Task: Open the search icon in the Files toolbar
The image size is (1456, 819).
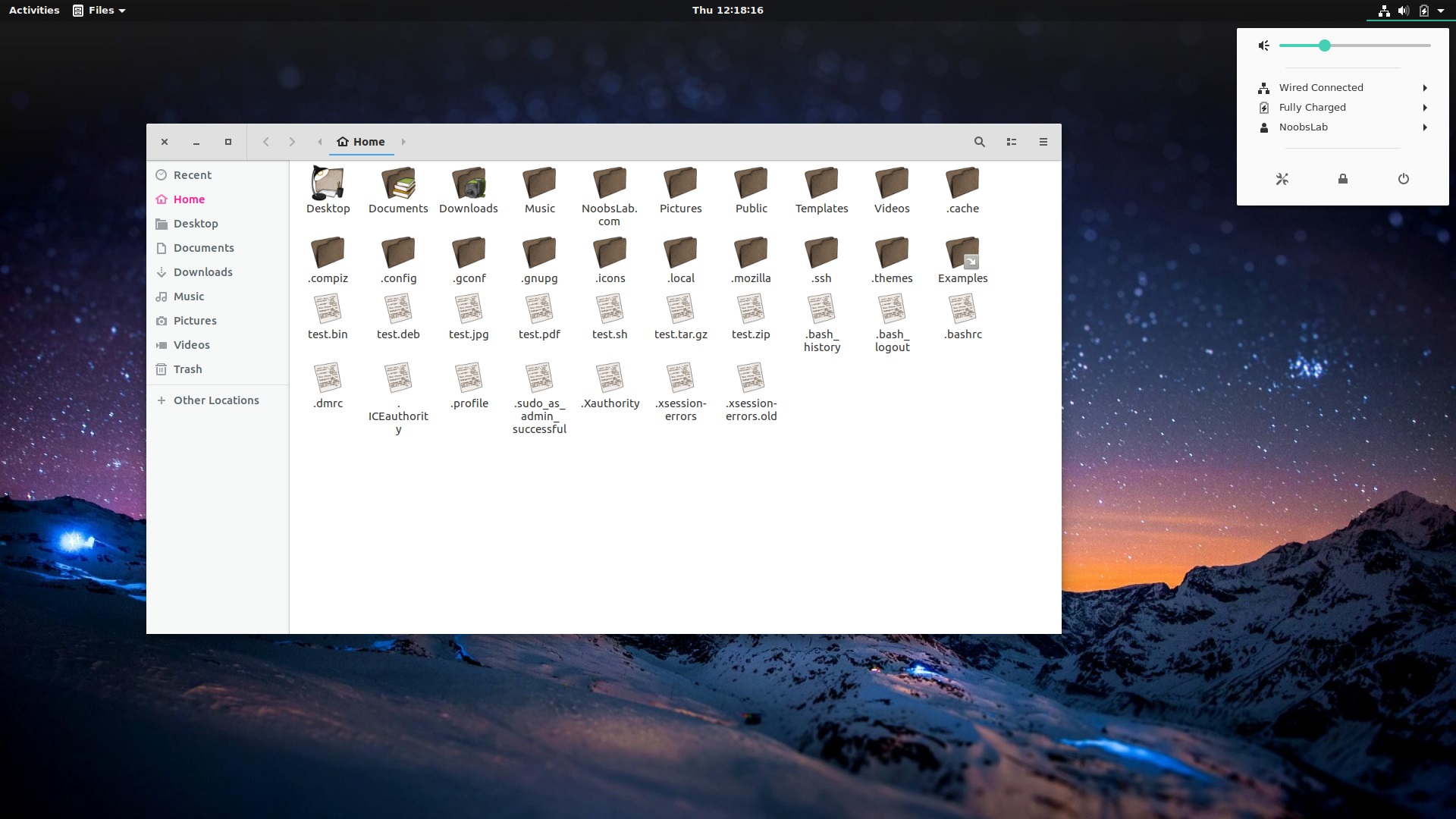Action: point(979,142)
